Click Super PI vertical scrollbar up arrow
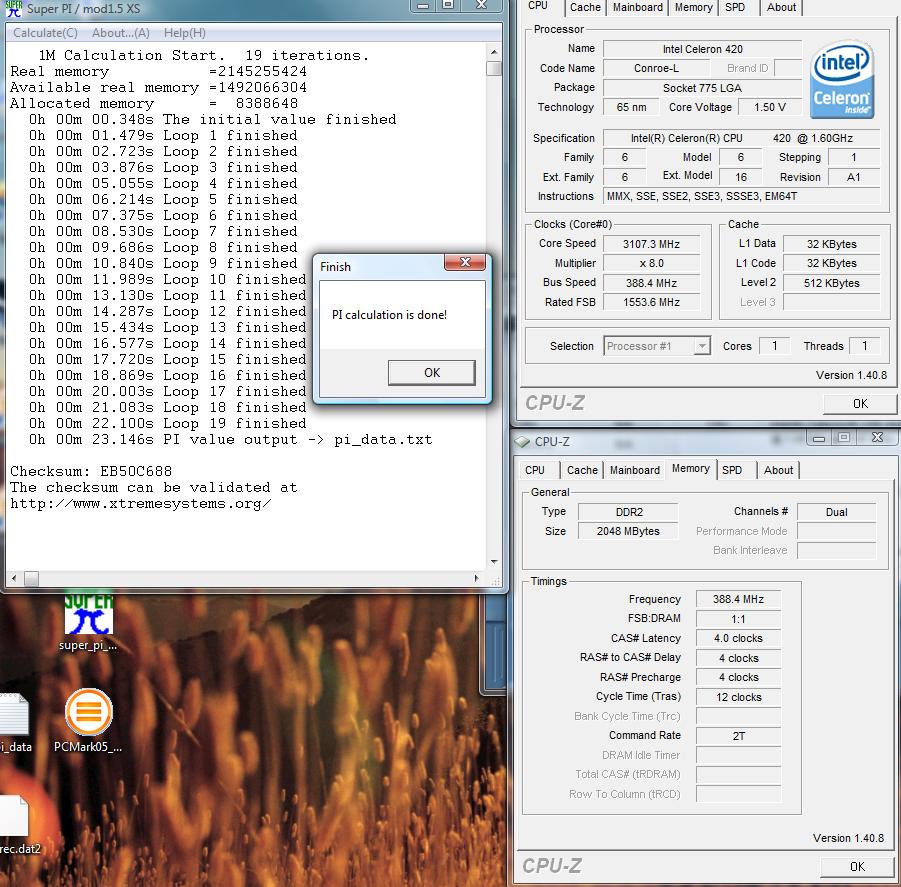Image resolution: width=901 pixels, height=887 pixels. pos(494,52)
